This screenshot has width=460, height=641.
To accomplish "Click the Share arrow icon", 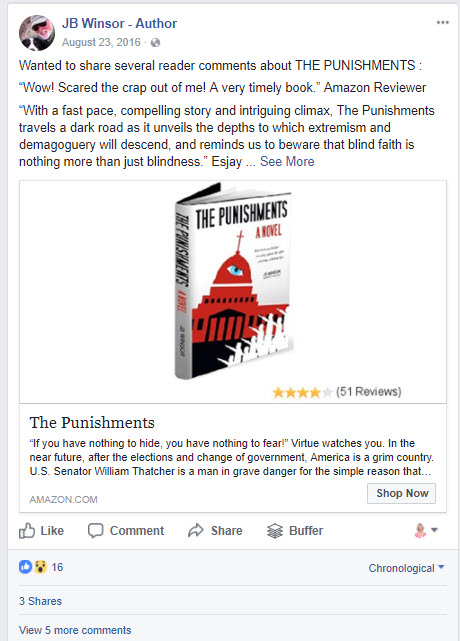I will [195, 530].
